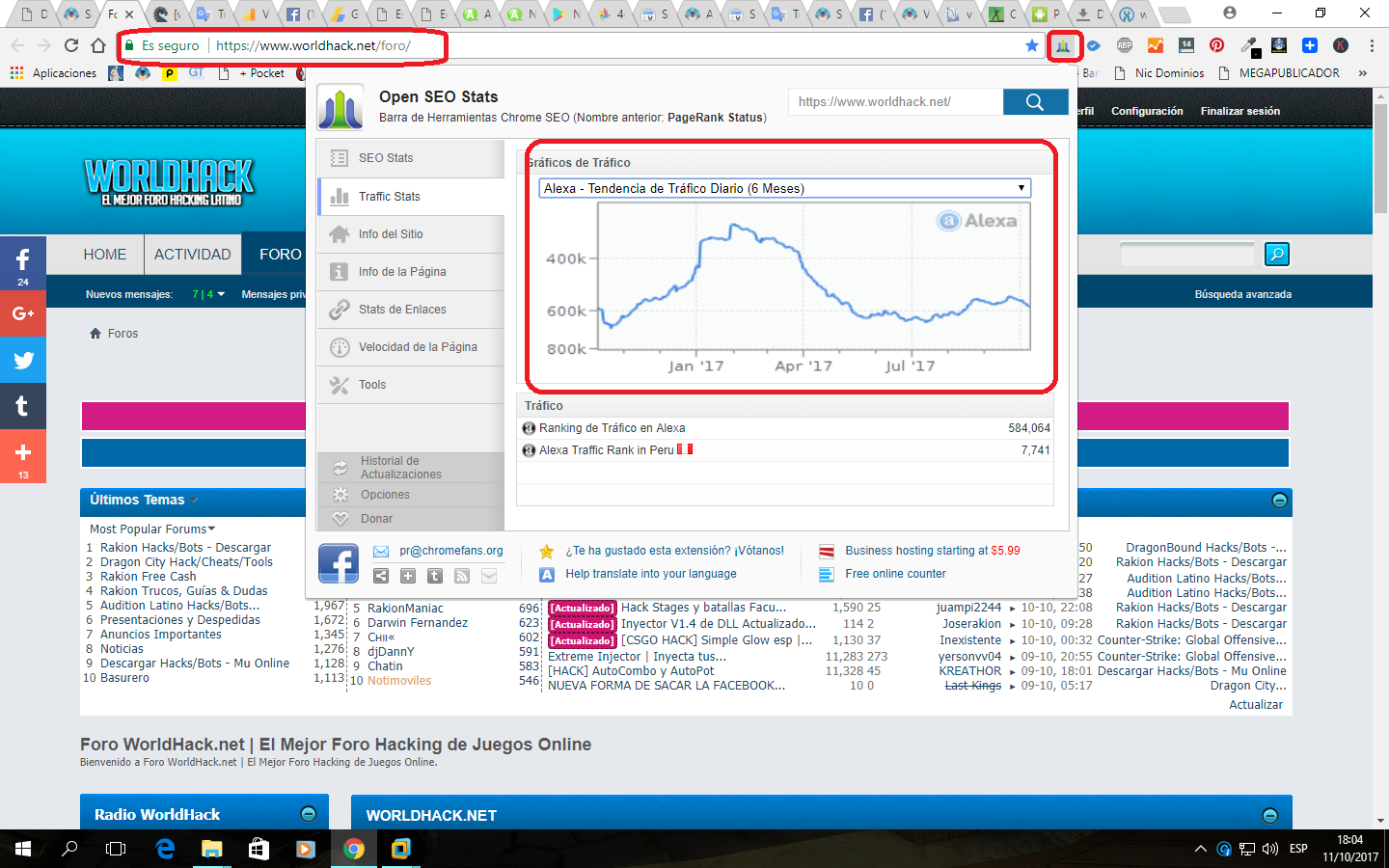Show more bookmarks chevron
1389x868 pixels.
pos(1363,73)
